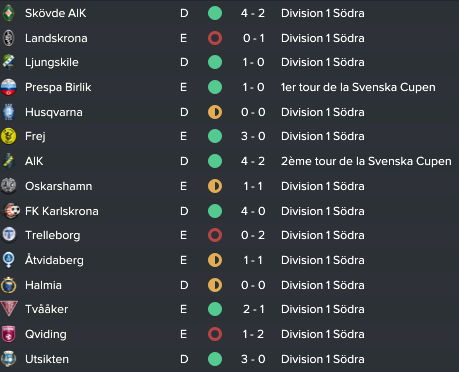The width and height of the screenshot is (459, 372).
Task: Open the 1er tour de la Svenska Cupen competition
Action: click(358, 87)
